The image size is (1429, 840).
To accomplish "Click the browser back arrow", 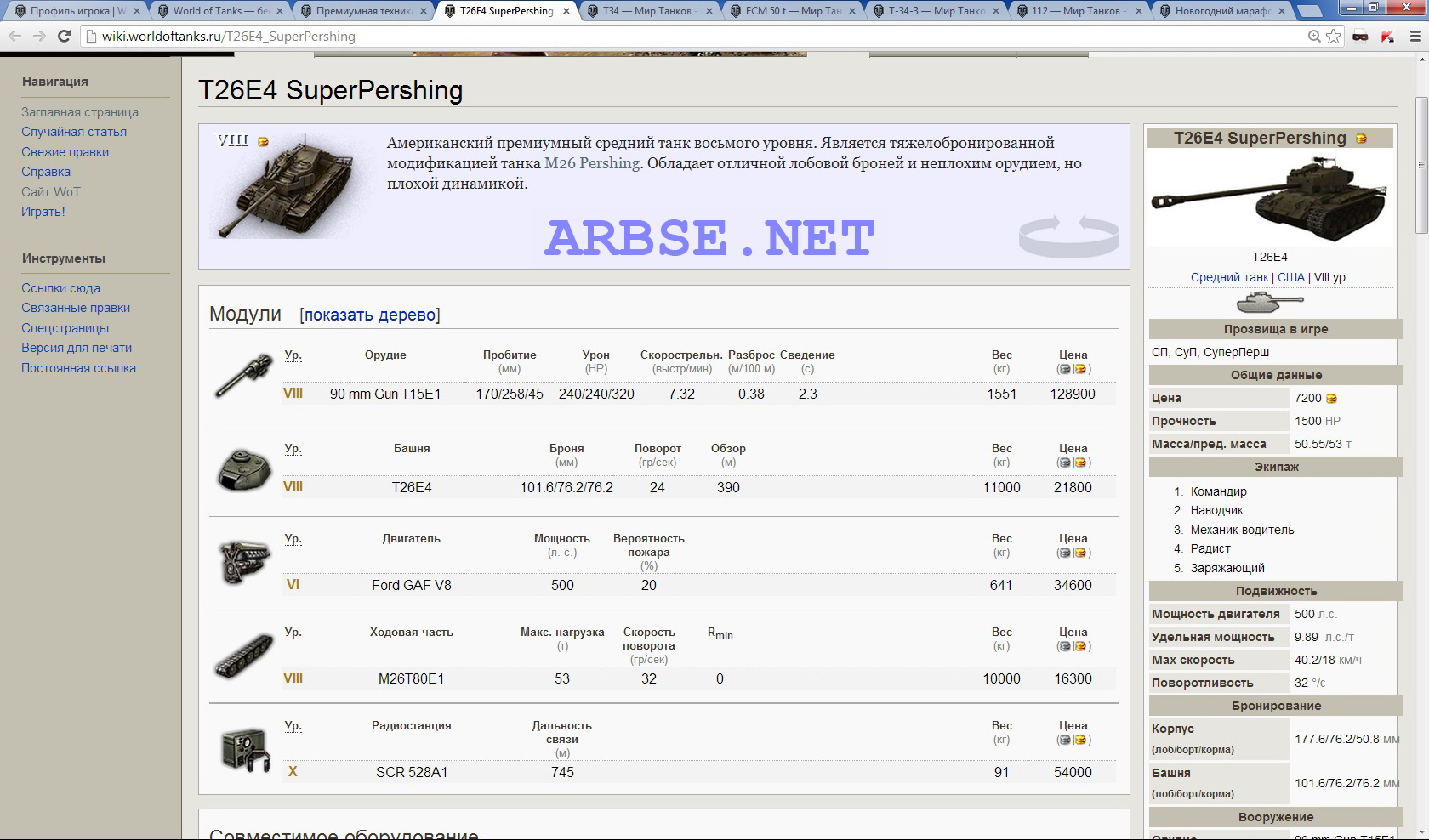I will tap(14, 37).
